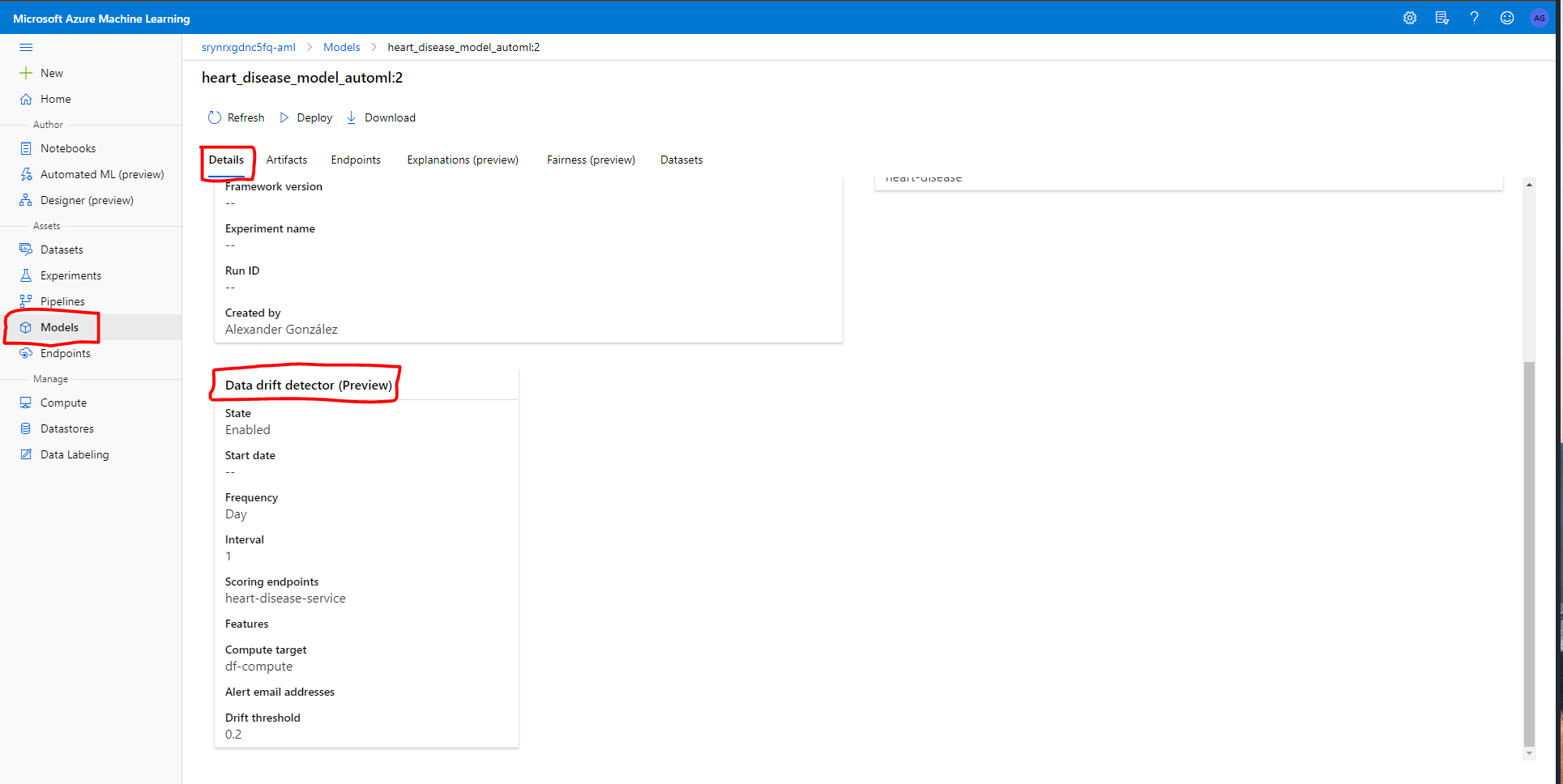
Task: Click the Models breadcrumb link
Action: tap(342, 47)
